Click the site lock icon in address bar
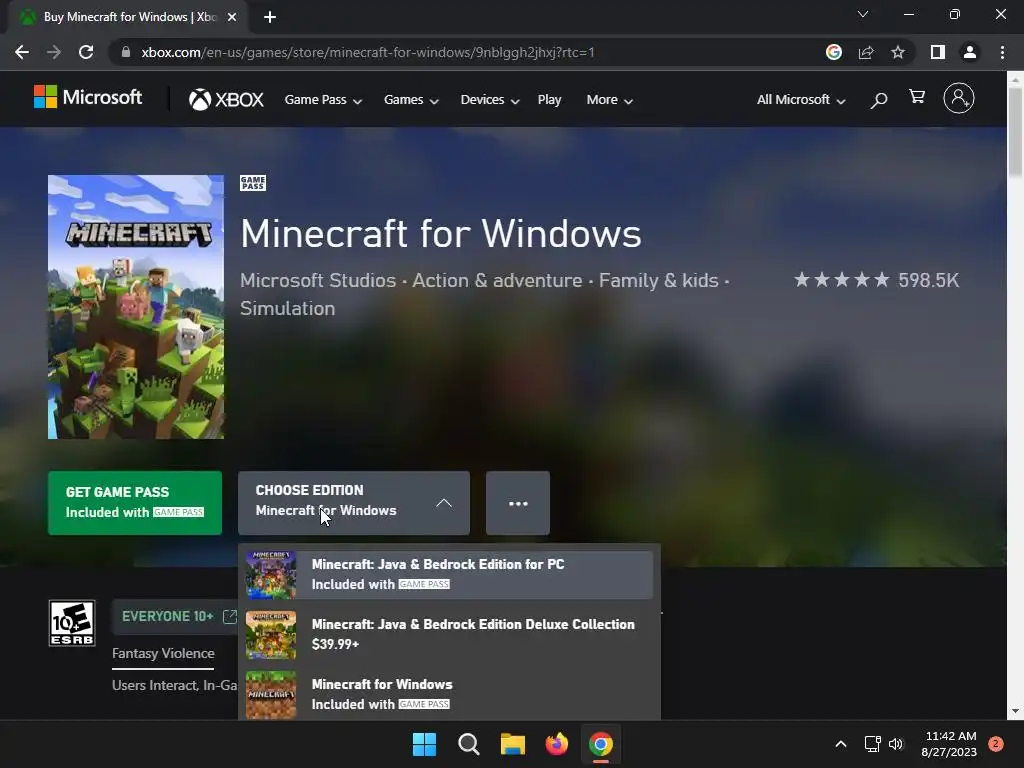This screenshot has height=768, width=1024. [126, 52]
